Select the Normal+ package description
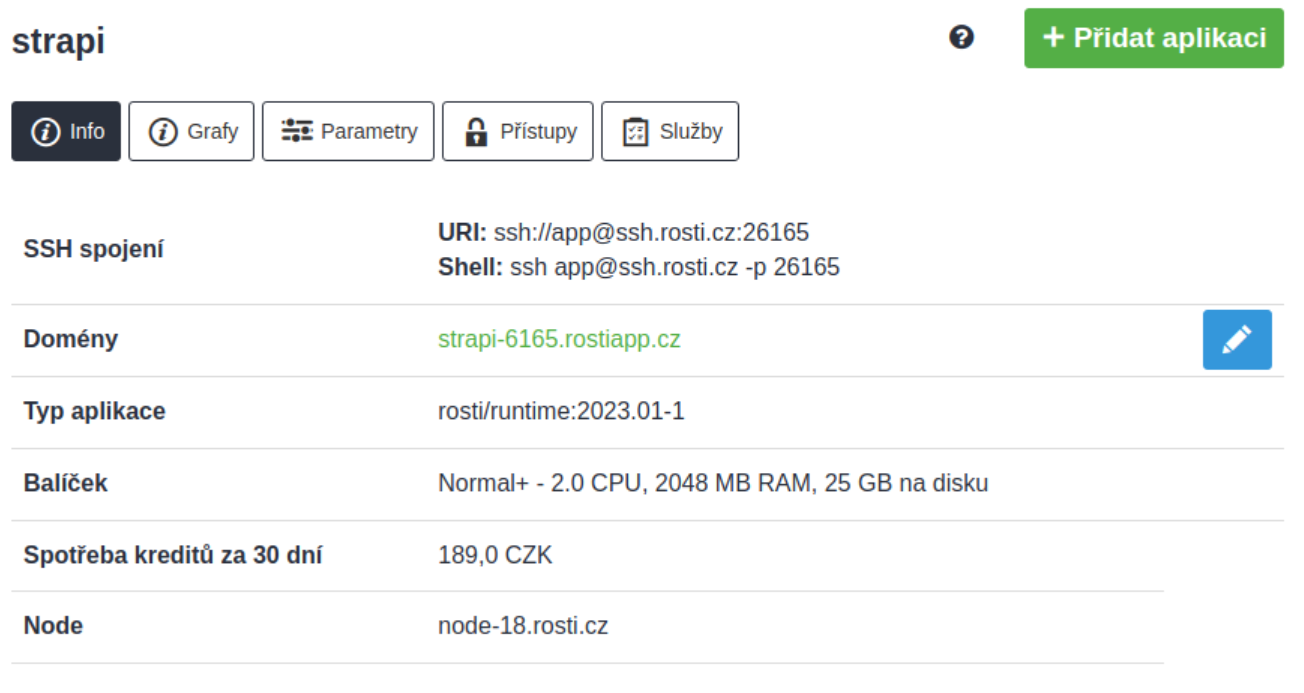The width and height of the screenshot is (1304, 693). (x=713, y=484)
